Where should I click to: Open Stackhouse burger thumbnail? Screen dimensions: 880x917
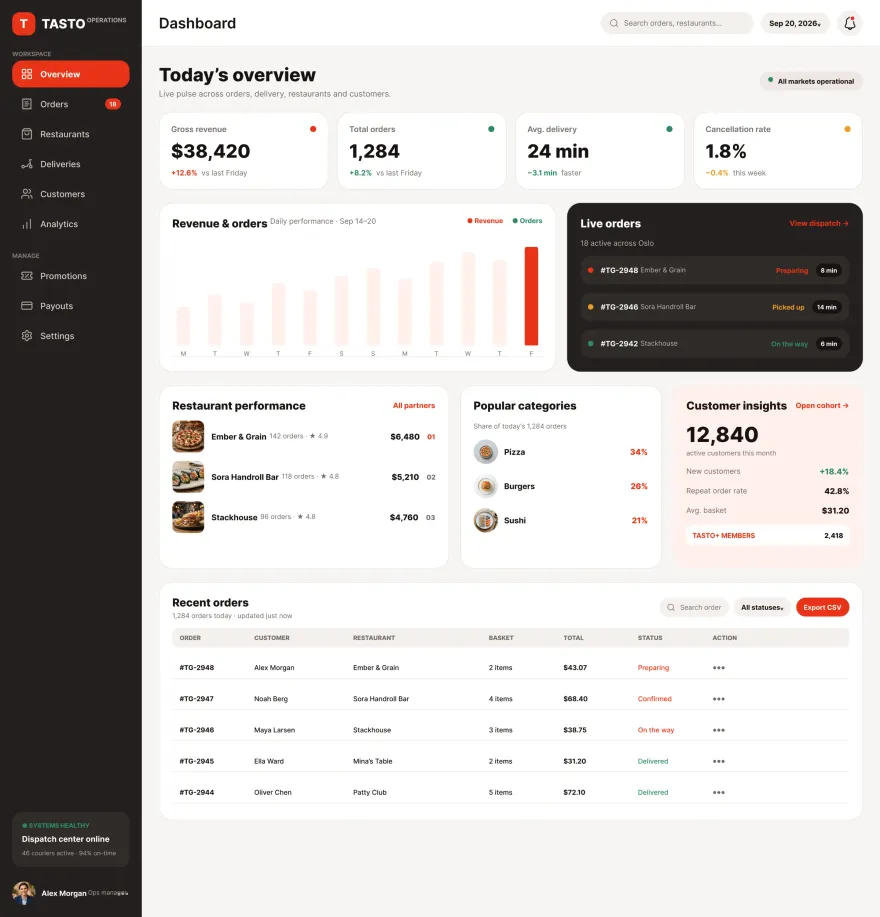coord(188,517)
